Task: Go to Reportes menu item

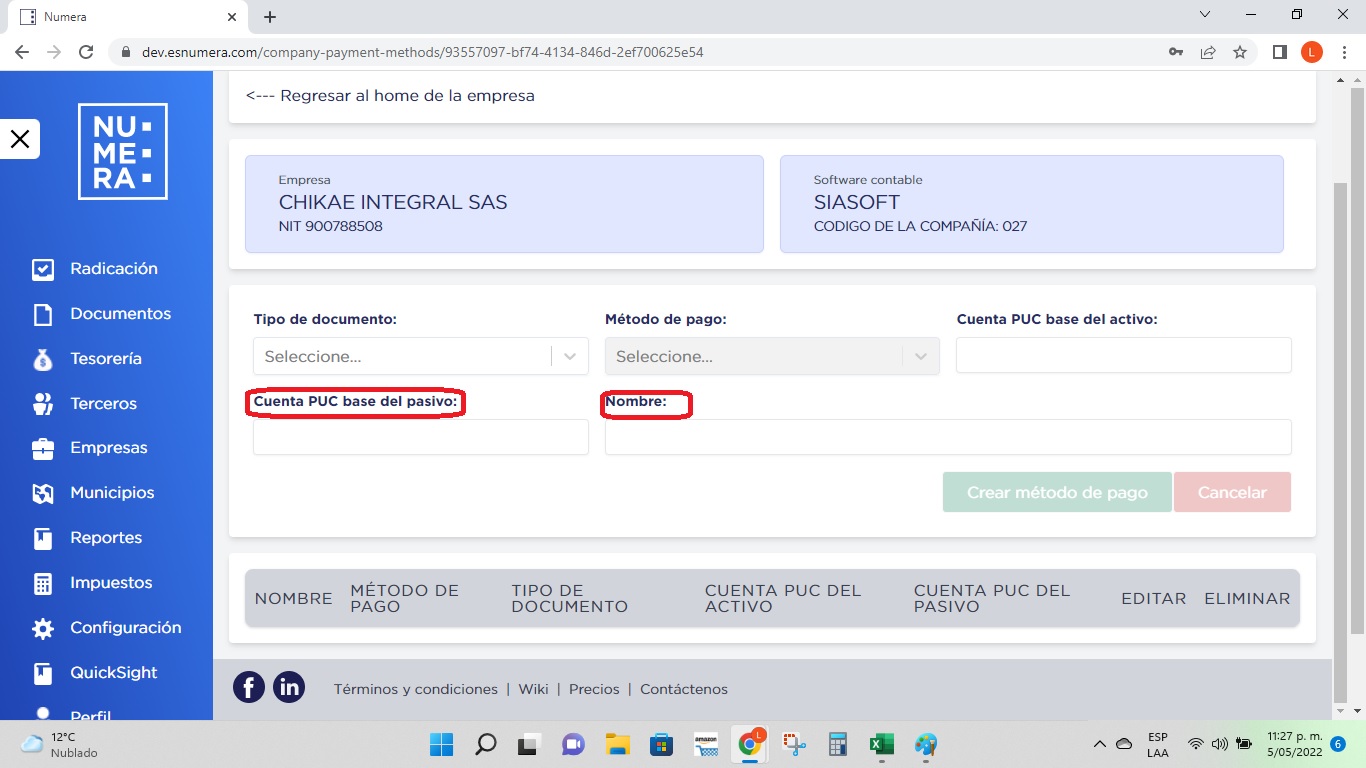Action: (106, 538)
